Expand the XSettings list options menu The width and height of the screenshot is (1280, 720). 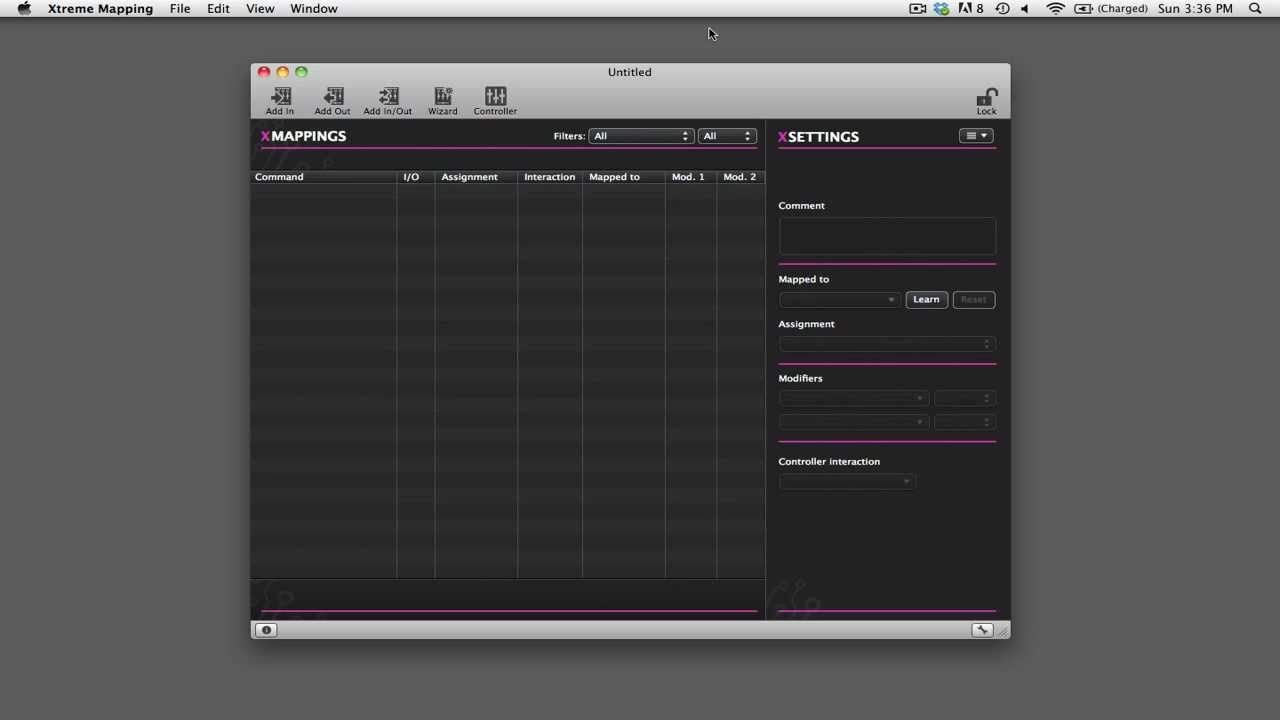(x=975, y=136)
